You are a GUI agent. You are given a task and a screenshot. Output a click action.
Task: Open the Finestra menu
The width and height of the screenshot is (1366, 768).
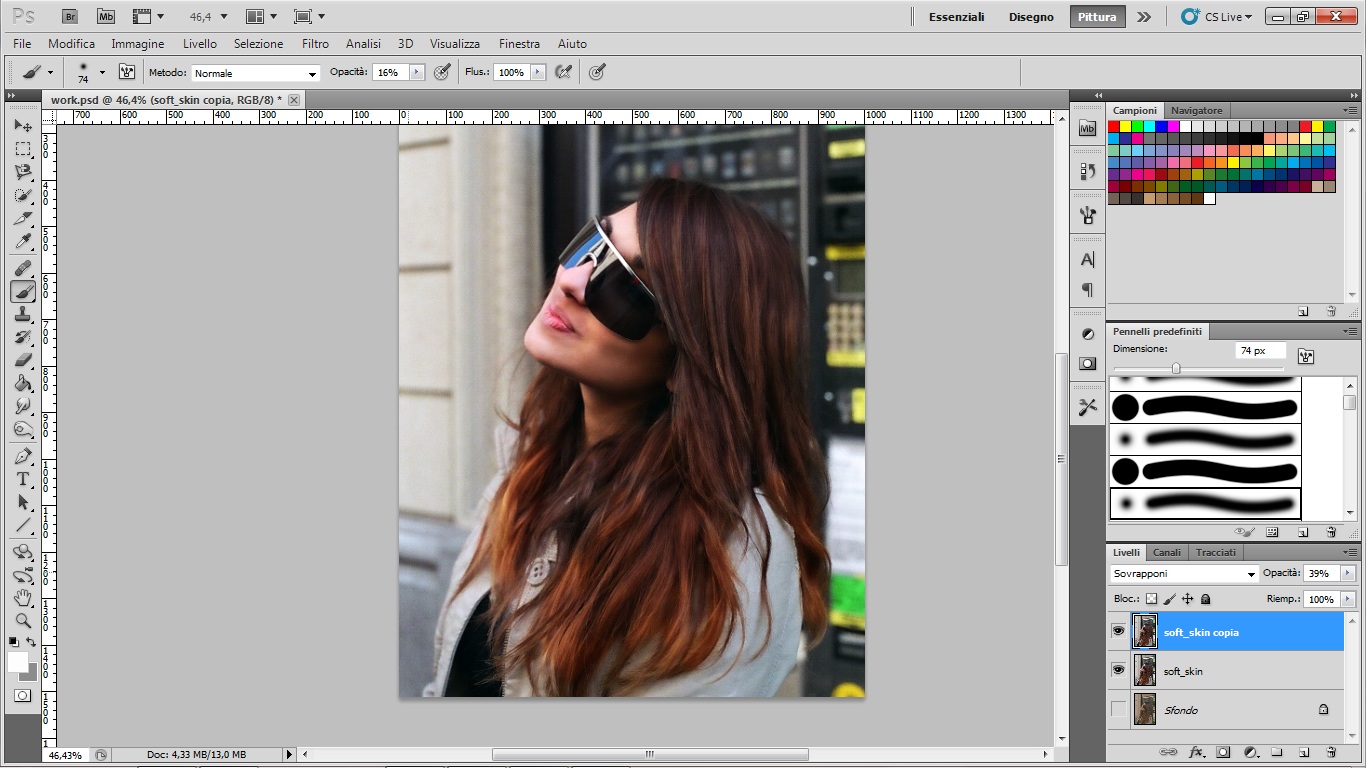point(519,44)
